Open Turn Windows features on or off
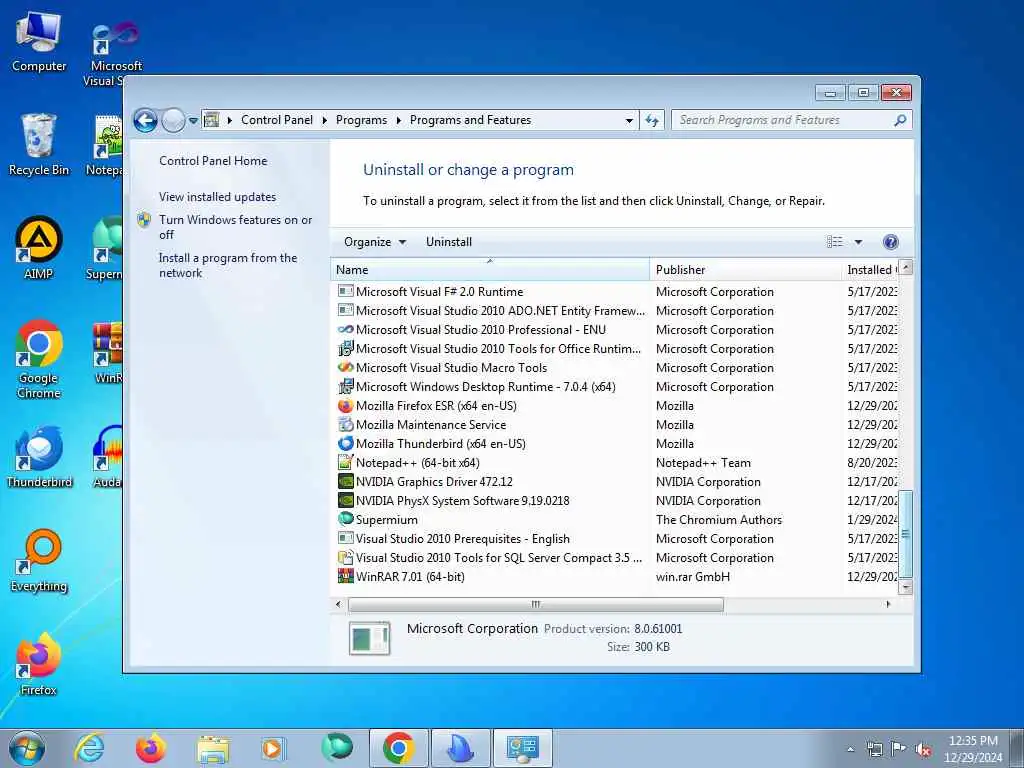 click(235, 227)
